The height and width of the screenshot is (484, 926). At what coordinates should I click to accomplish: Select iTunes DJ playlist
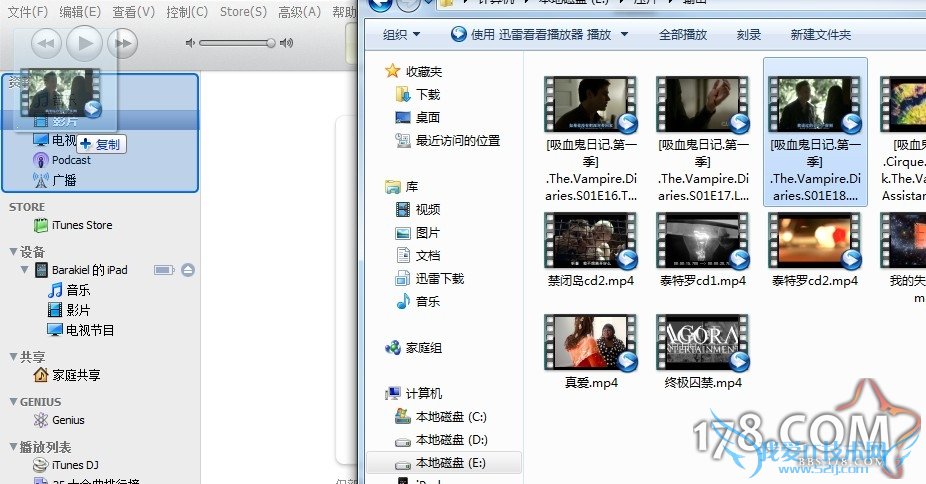[x=66, y=465]
